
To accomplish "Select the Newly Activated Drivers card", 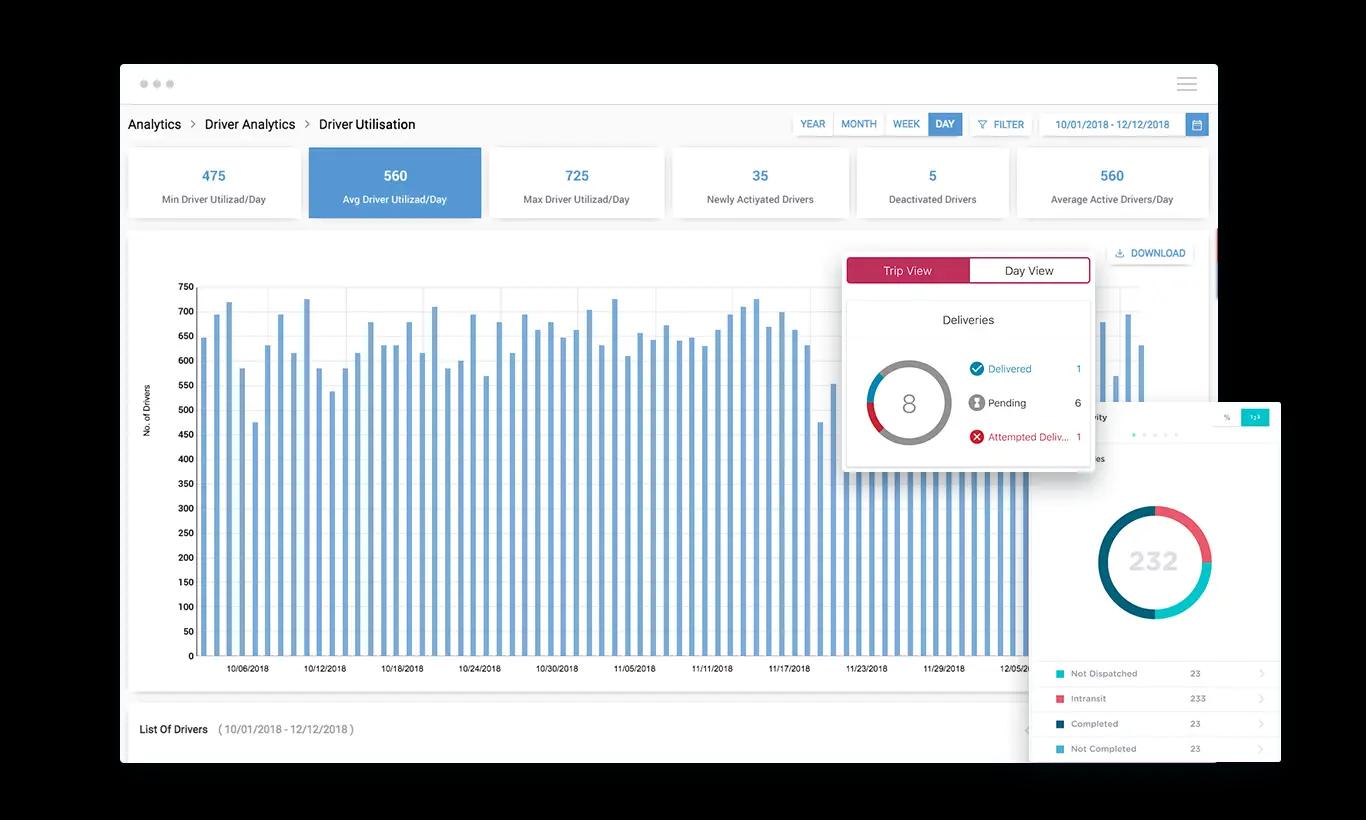I will [x=760, y=183].
